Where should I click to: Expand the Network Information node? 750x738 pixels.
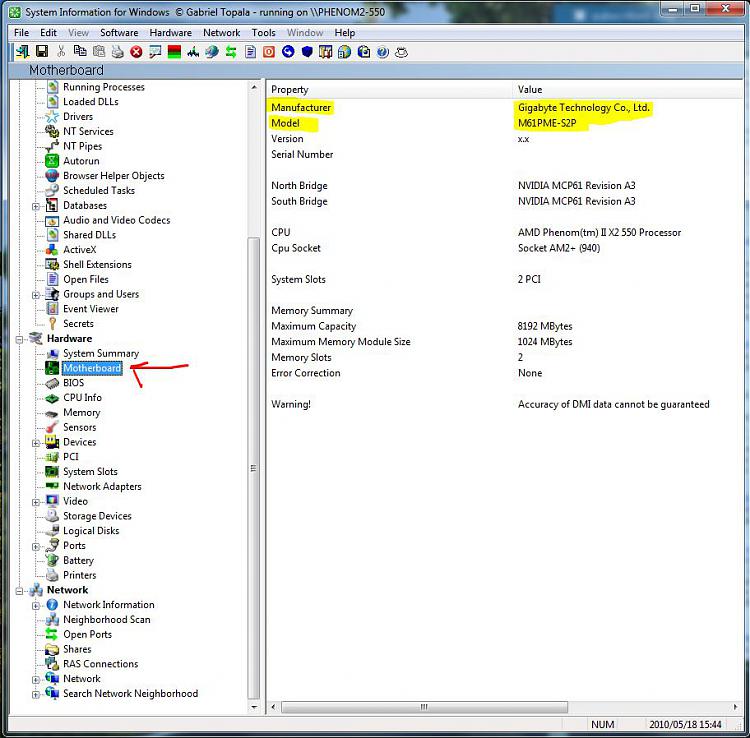[x=36, y=606]
